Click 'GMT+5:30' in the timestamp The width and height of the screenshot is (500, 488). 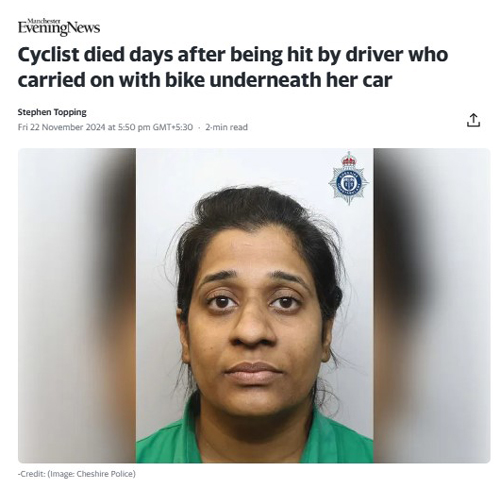tap(173, 127)
